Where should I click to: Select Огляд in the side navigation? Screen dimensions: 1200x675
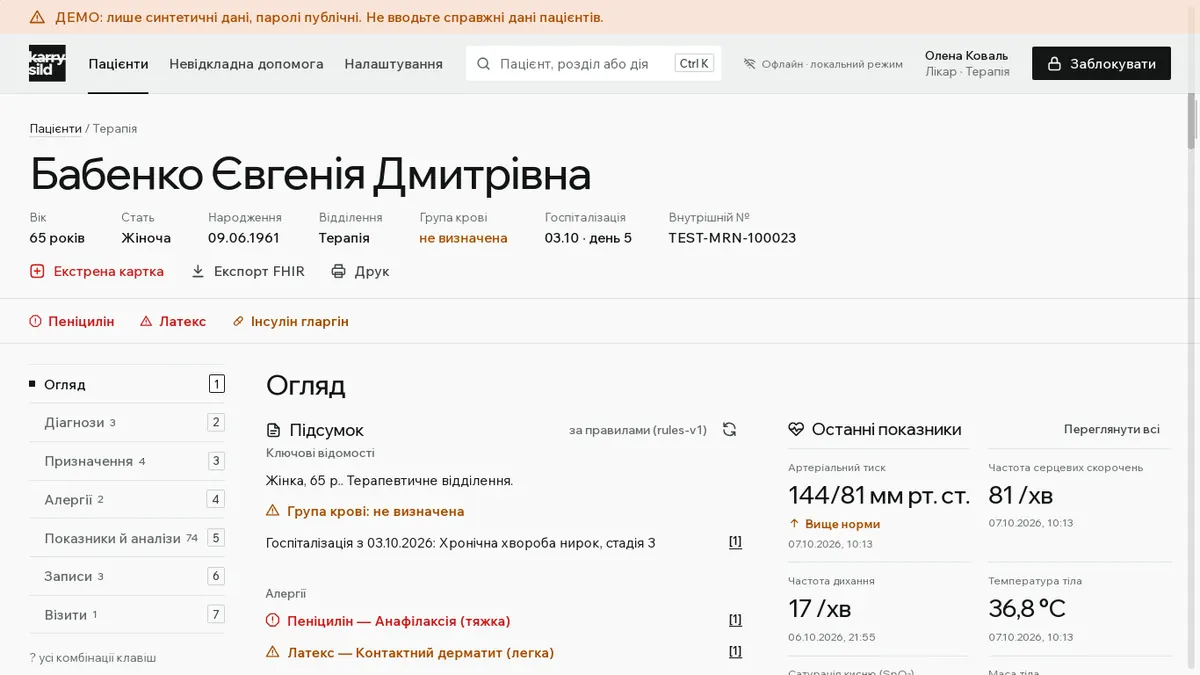(127, 384)
